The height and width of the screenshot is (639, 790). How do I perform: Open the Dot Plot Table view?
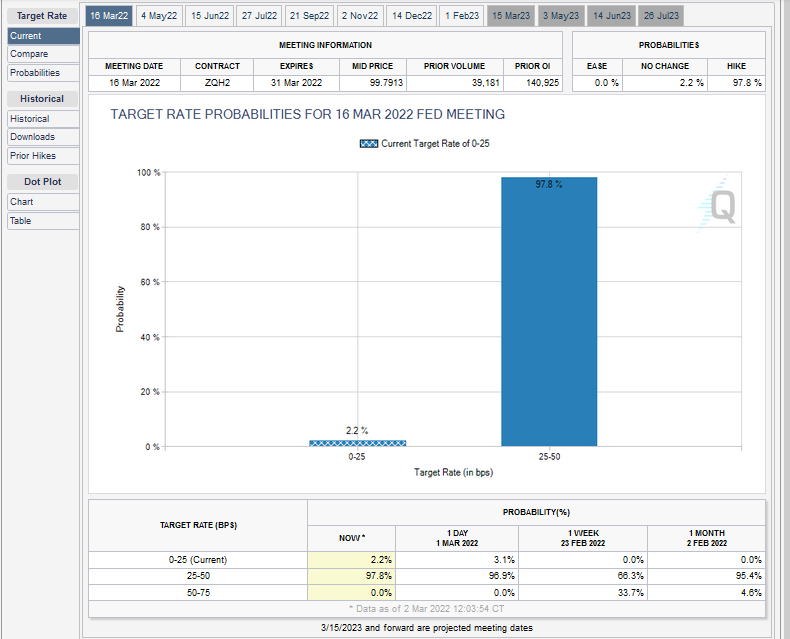pyautogui.click(x=43, y=221)
